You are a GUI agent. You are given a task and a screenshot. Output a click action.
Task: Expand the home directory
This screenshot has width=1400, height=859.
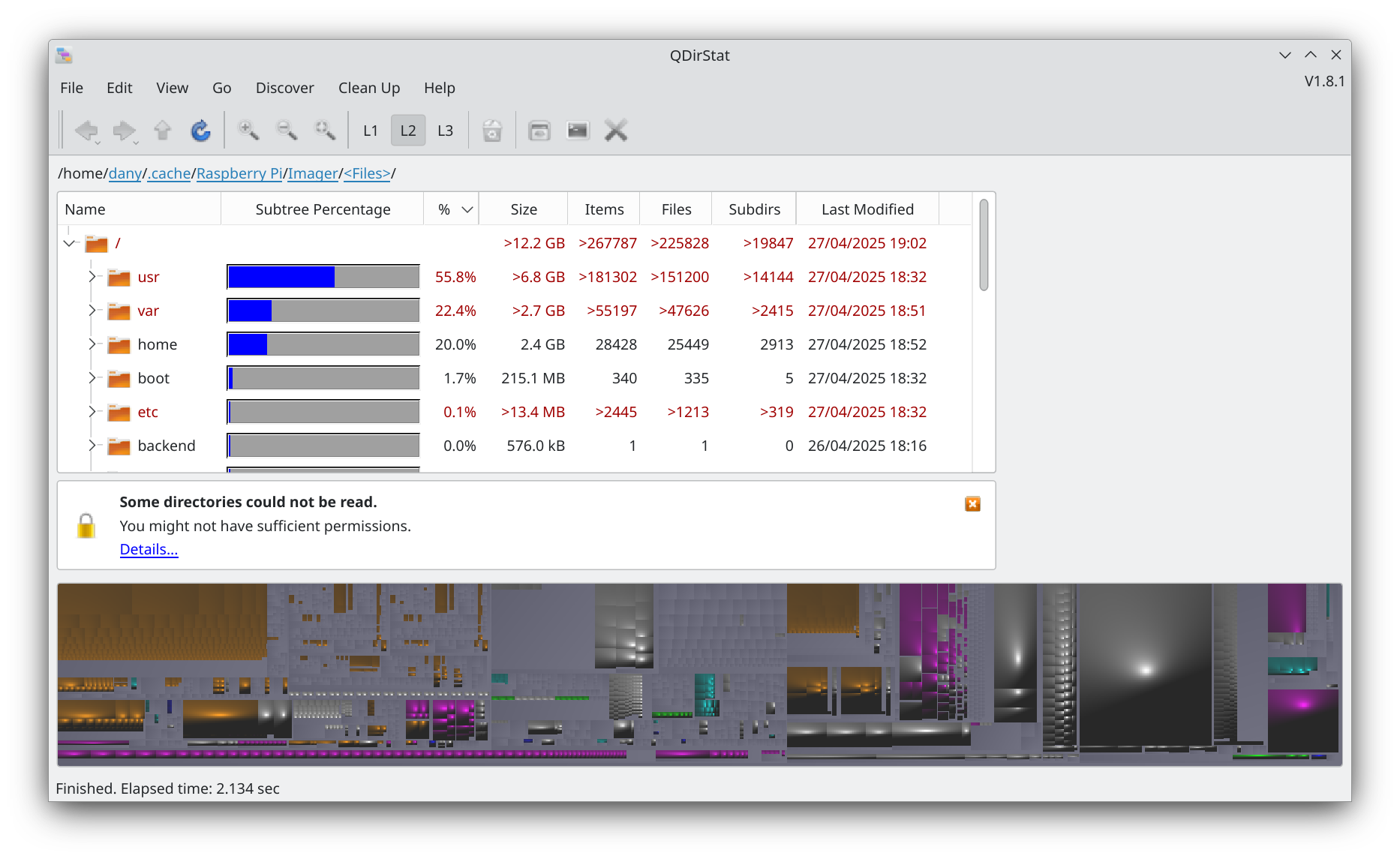(92, 344)
